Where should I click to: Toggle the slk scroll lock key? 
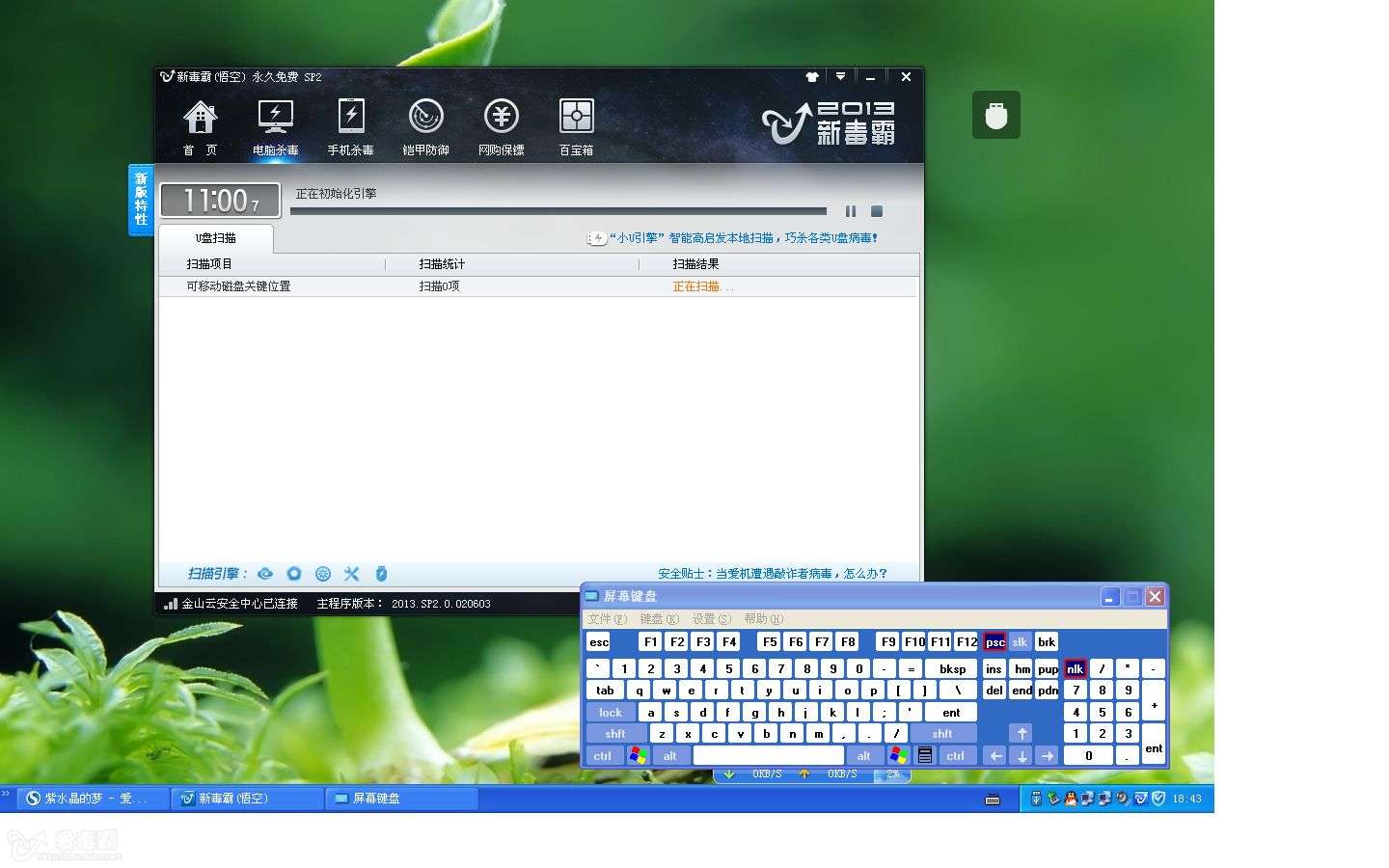[x=1020, y=642]
